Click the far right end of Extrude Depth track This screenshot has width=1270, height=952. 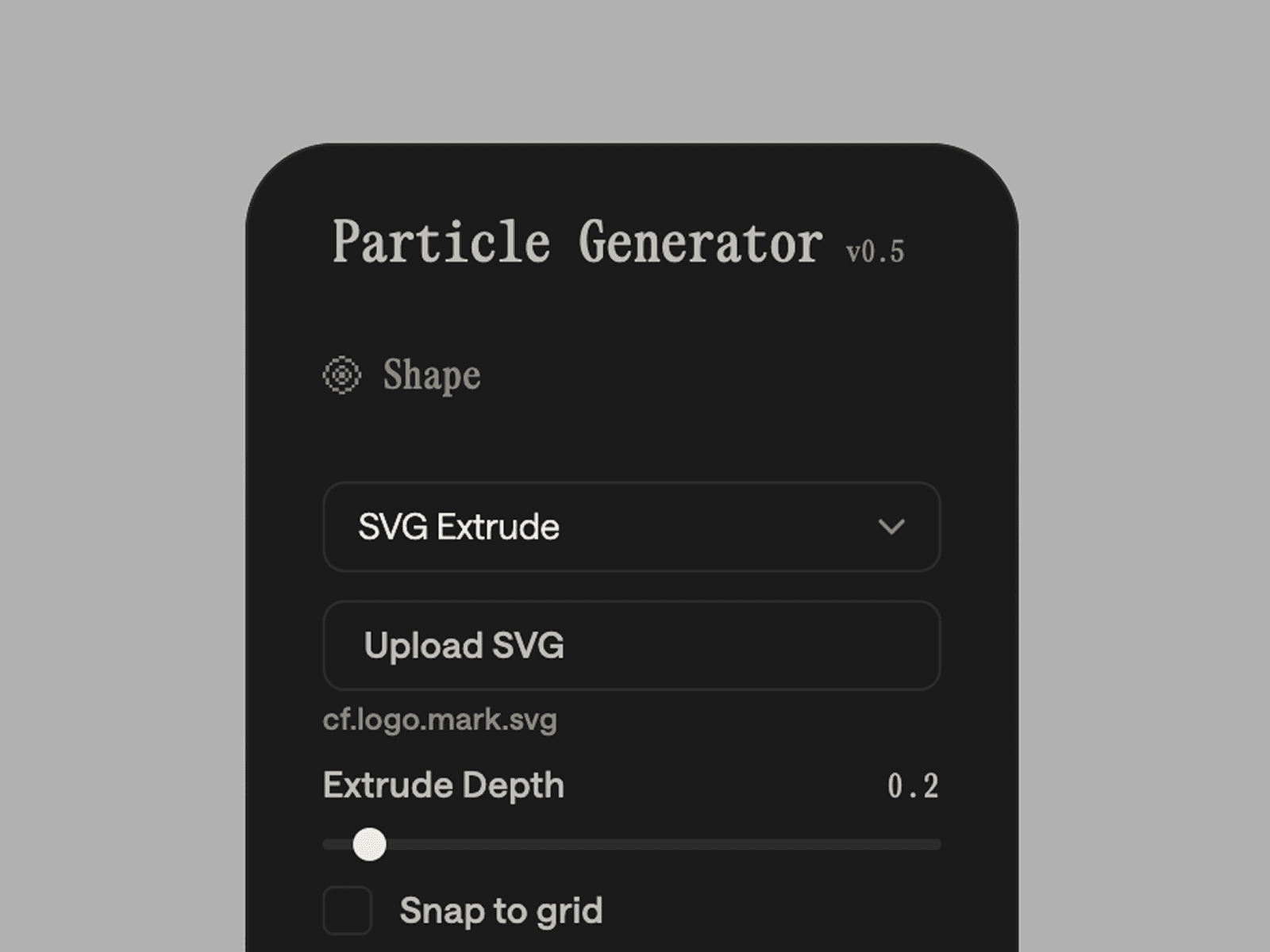point(935,845)
